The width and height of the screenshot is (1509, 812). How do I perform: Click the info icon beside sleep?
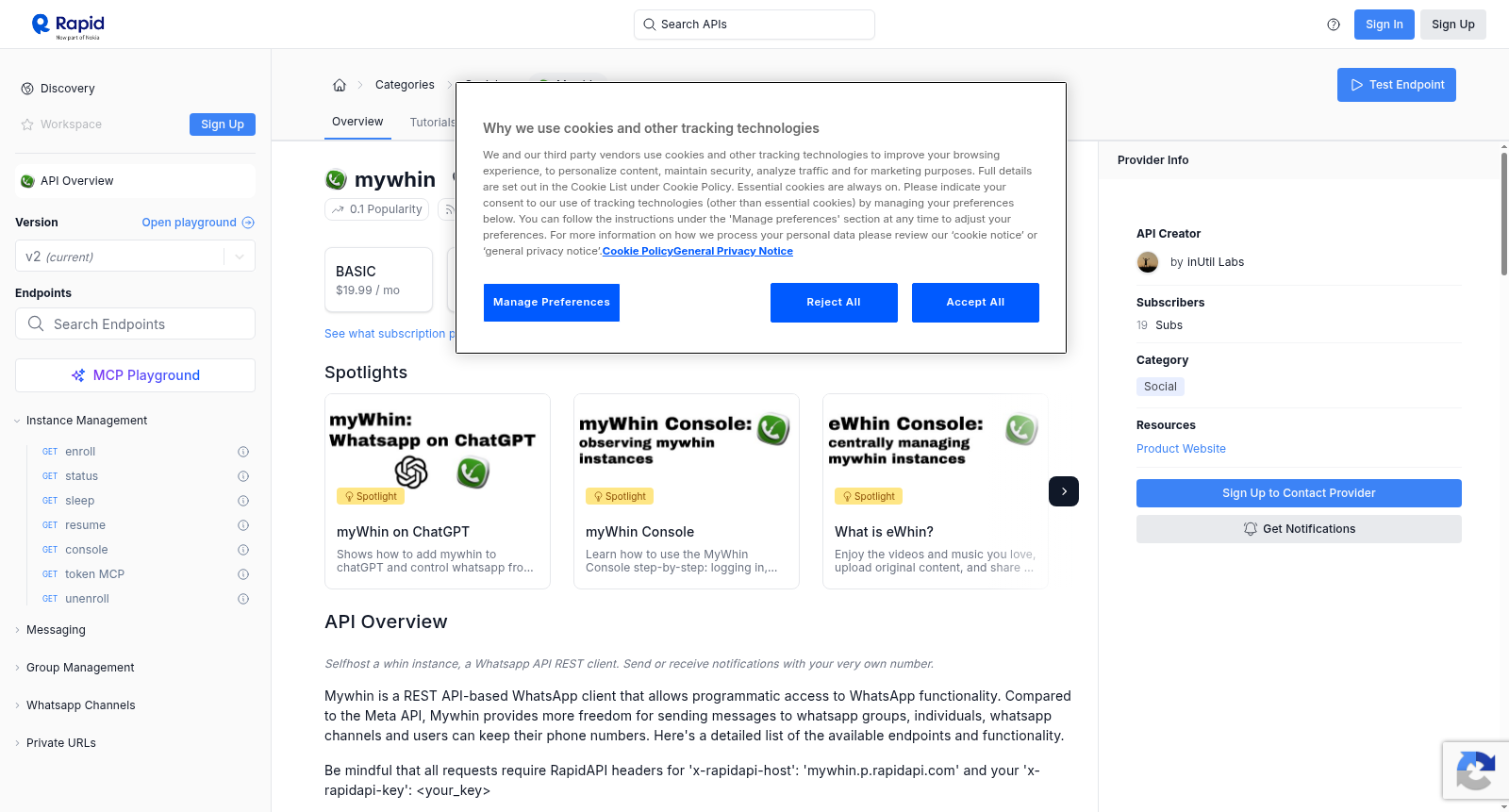[243, 501]
